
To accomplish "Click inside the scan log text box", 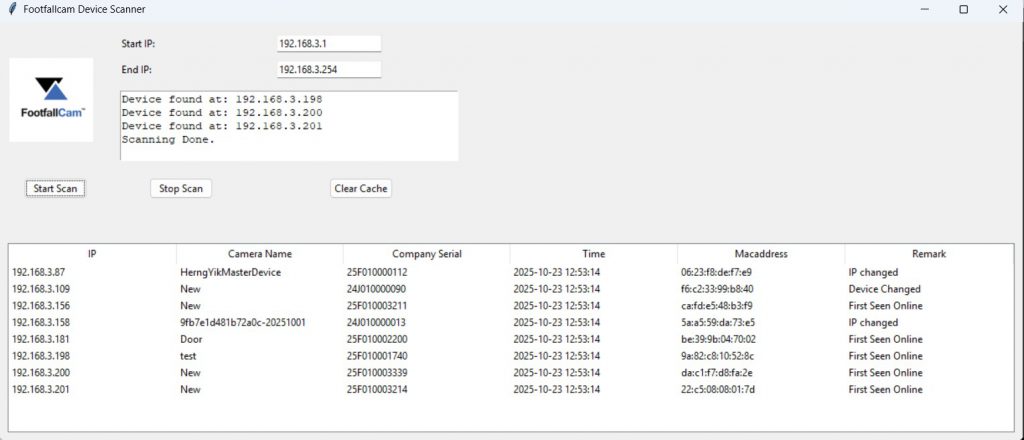I will [288, 125].
